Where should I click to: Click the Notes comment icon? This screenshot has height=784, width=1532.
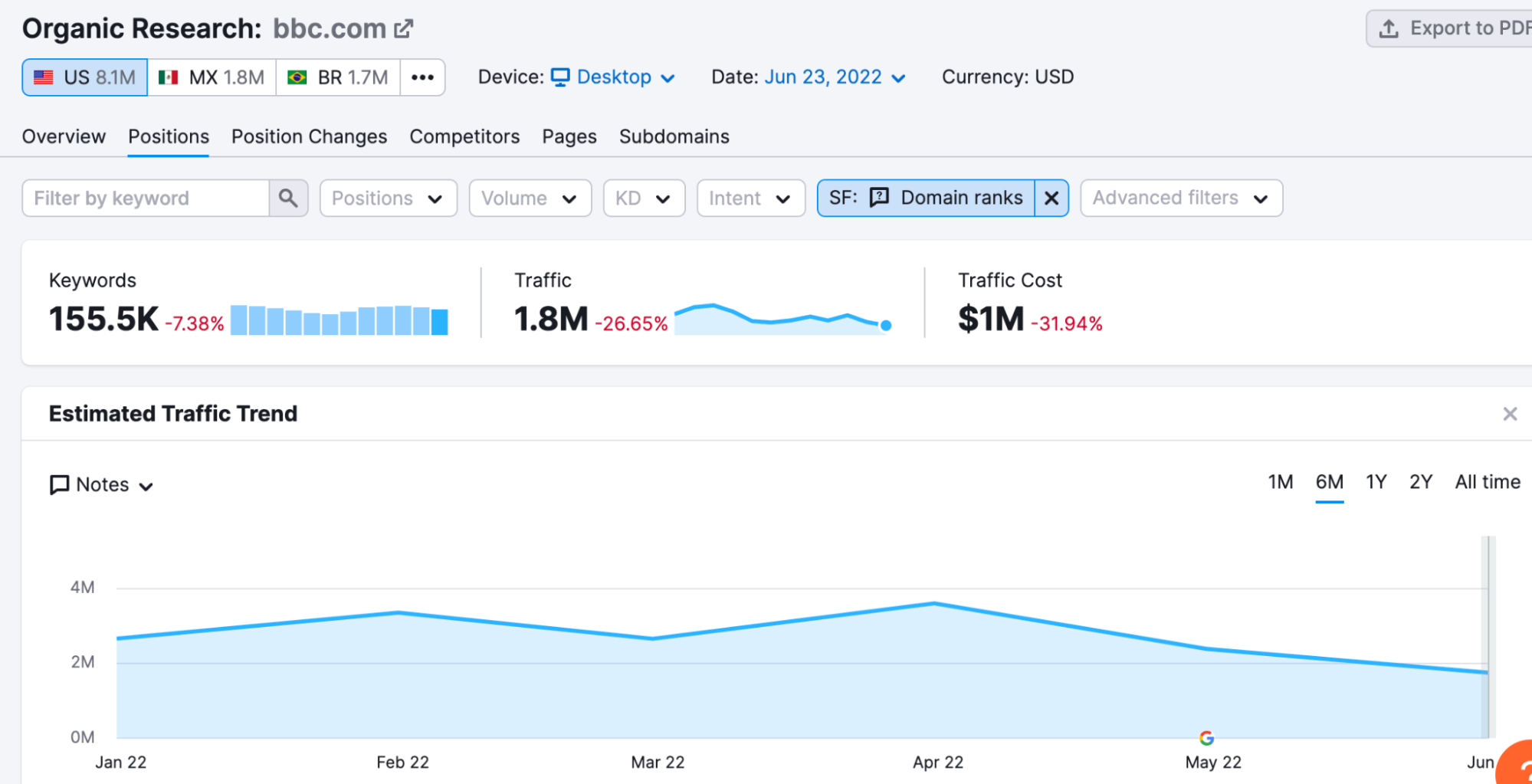click(59, 485)
